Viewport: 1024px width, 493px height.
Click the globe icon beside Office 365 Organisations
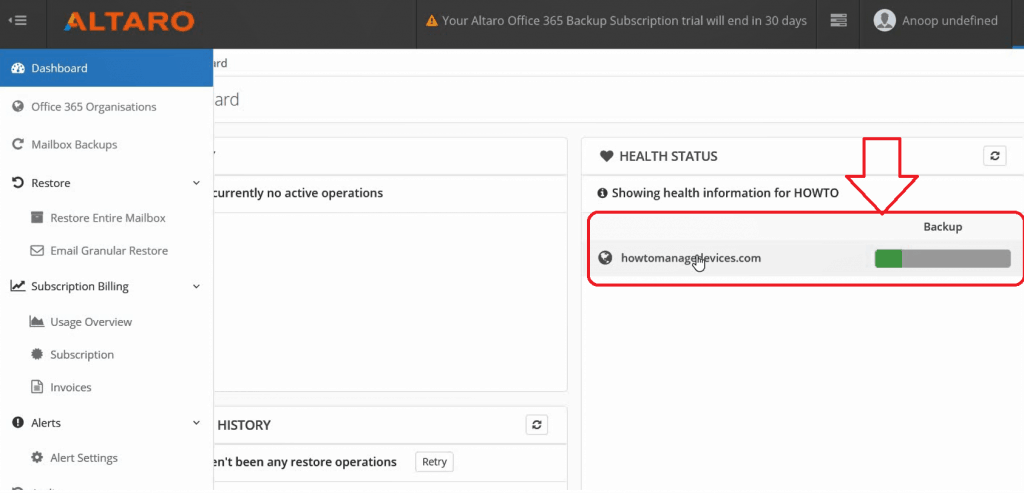(18, 106)
